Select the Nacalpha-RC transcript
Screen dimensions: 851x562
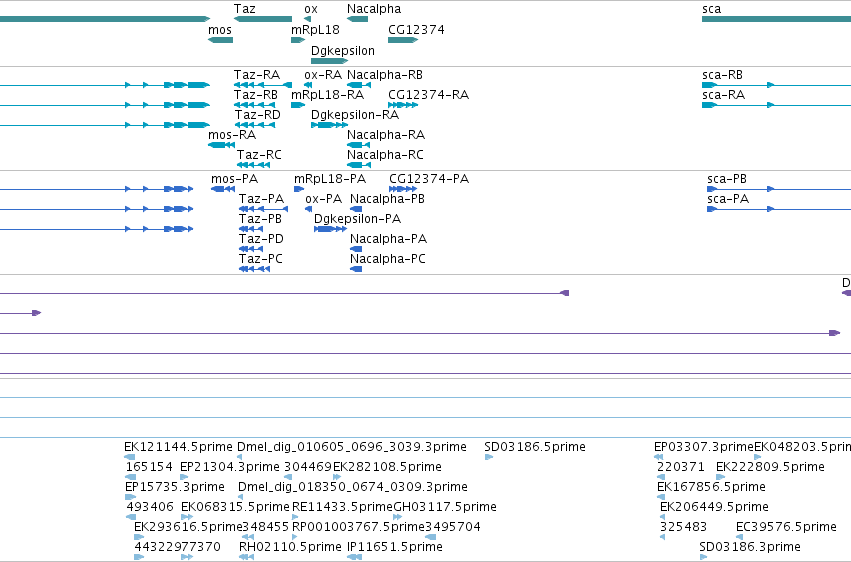coord(359,165)
